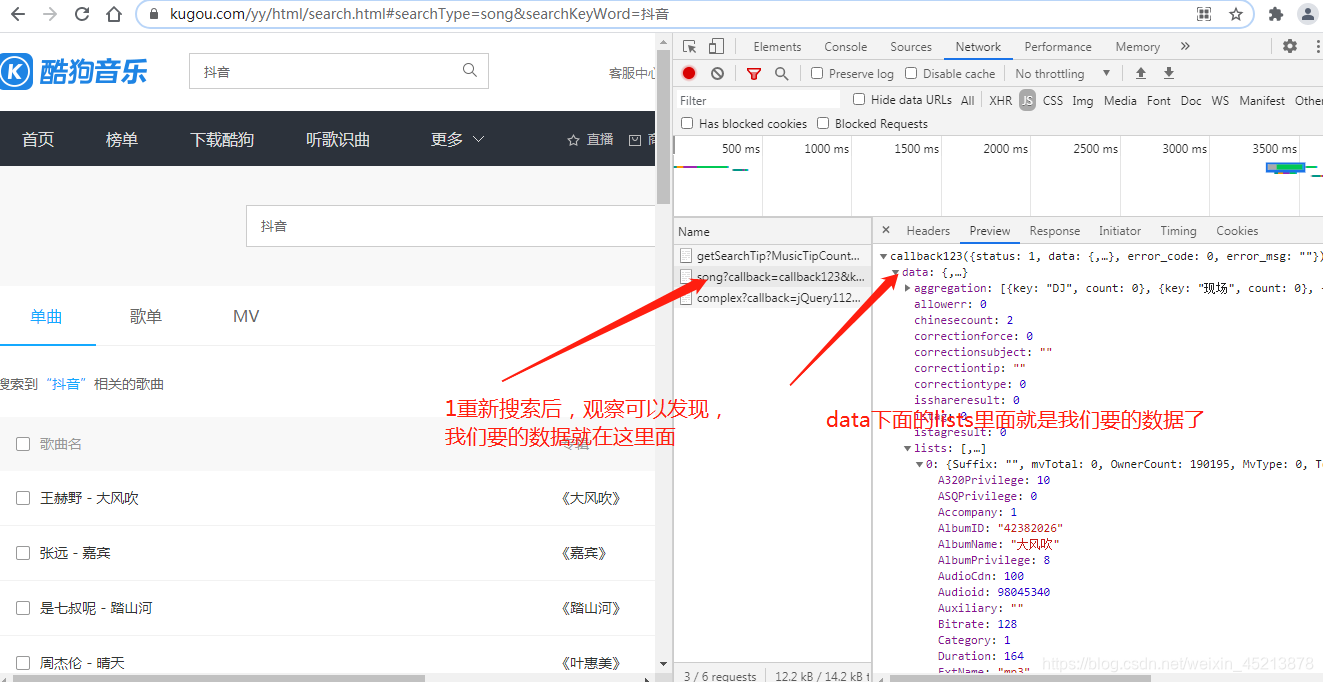Viewport: 1323px width, 682px height.
Task: Import HAR file upload arrow
Action: 1140,73
